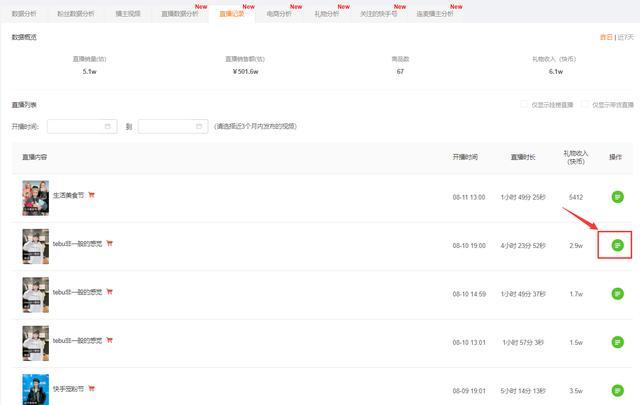Tick the 仅显示带货直播 checkbox
The height and width of the screenshot is (405, 640).
[x=583, y=104]
